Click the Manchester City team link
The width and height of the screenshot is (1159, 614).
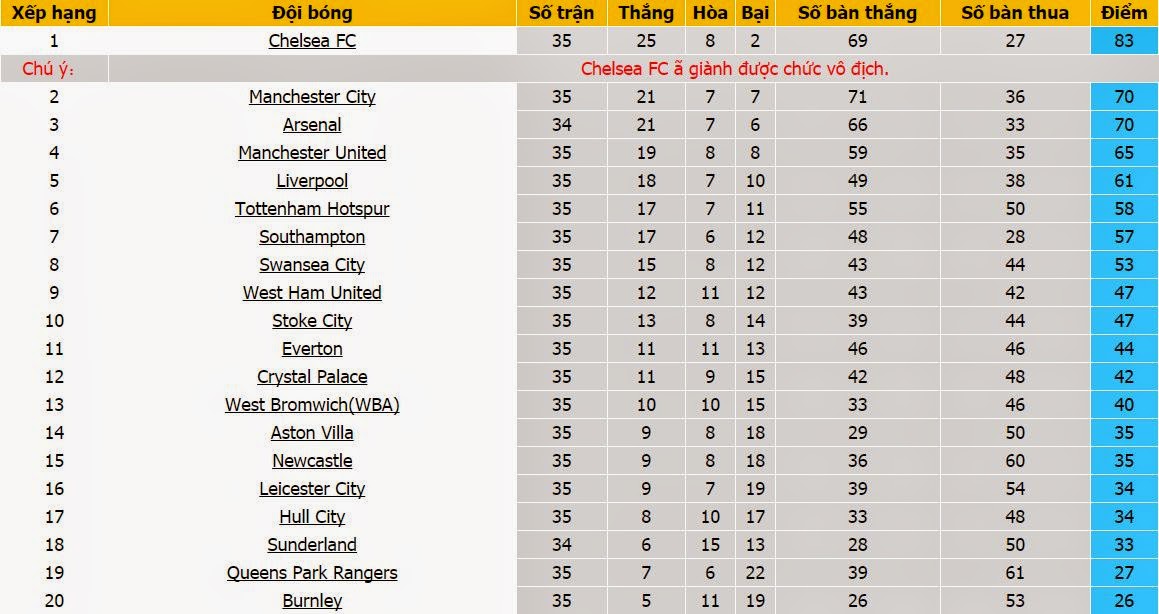pyautogui.click(x=312, y=97)
